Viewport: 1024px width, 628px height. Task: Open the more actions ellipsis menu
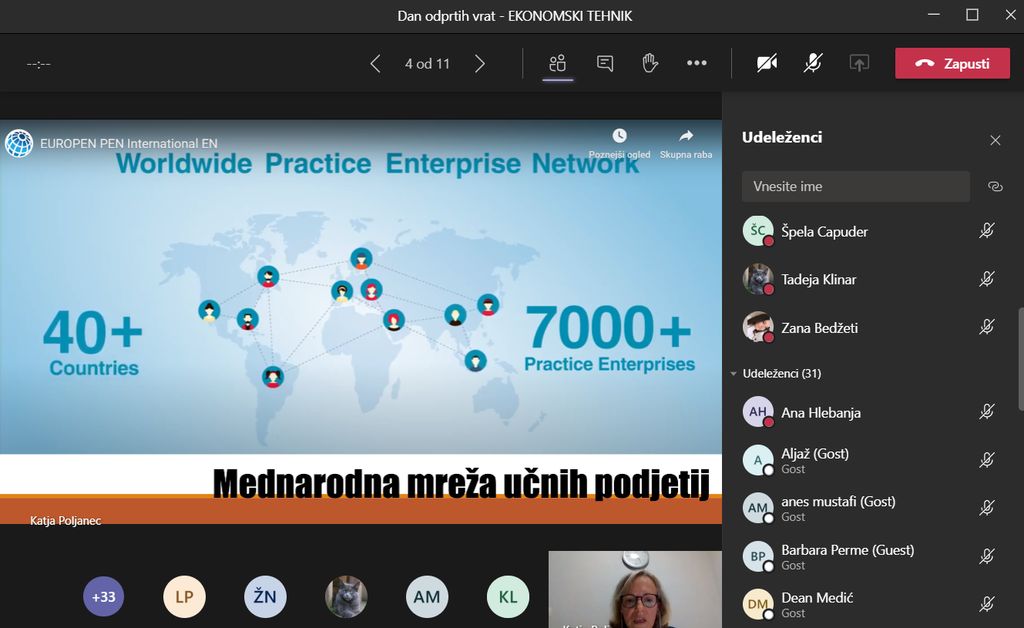tap(697, 63)
